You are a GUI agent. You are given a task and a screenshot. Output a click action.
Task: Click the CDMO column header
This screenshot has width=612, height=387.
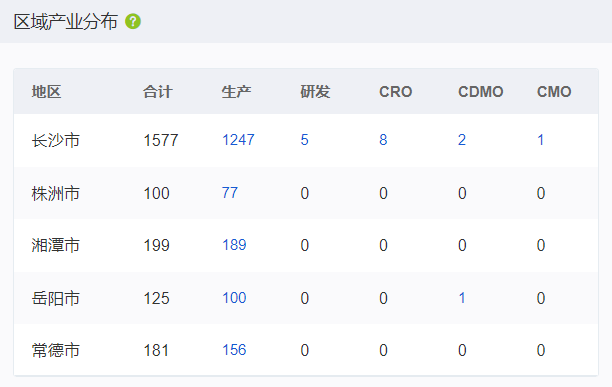pos(480,92)
